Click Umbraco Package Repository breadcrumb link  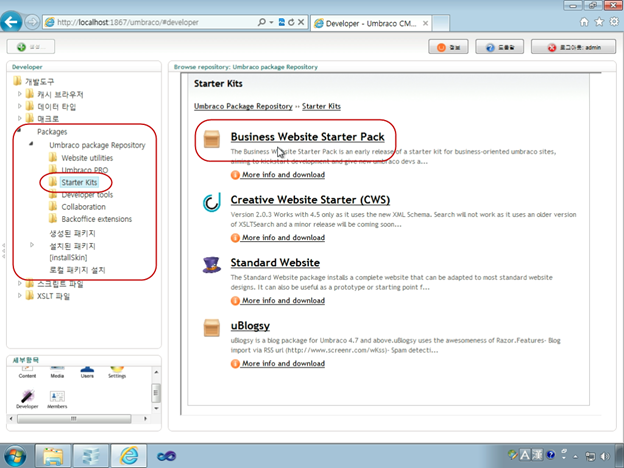click(243, 106)
